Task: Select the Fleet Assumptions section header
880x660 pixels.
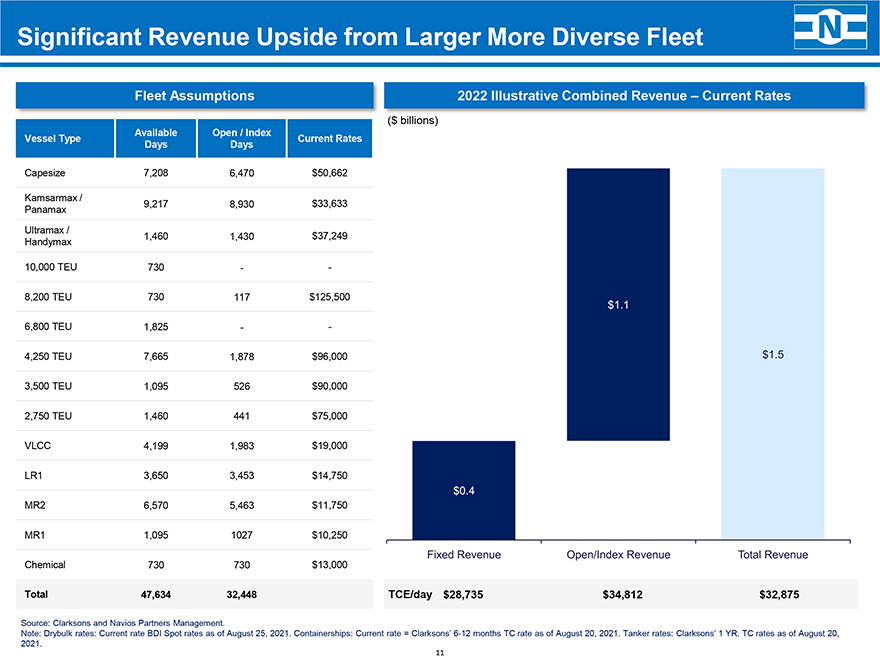Action: [194, 96]
